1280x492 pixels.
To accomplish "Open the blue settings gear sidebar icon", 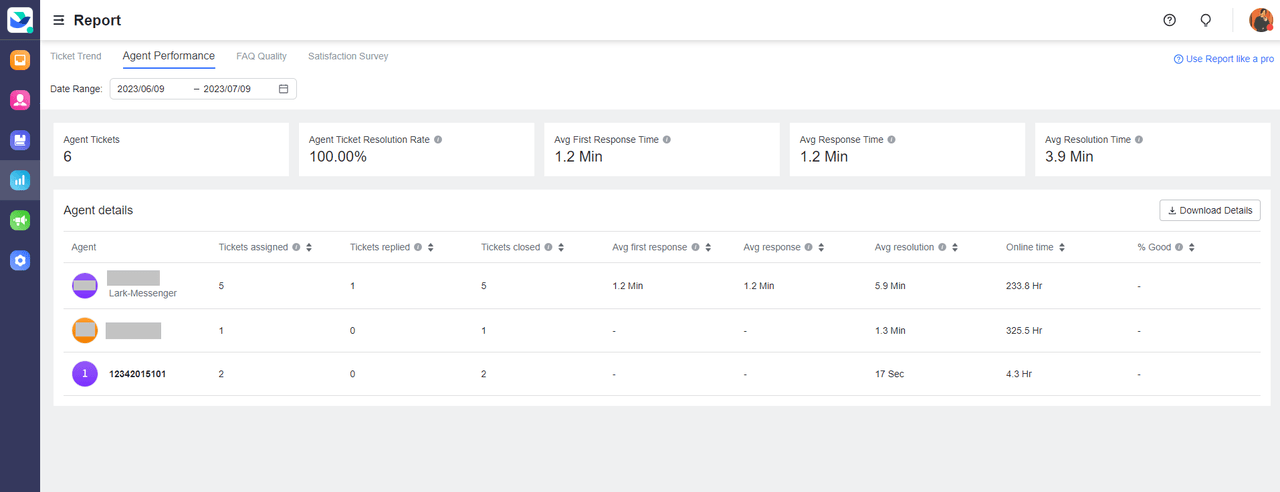I will pyautogui.click(x=20, y=261).
